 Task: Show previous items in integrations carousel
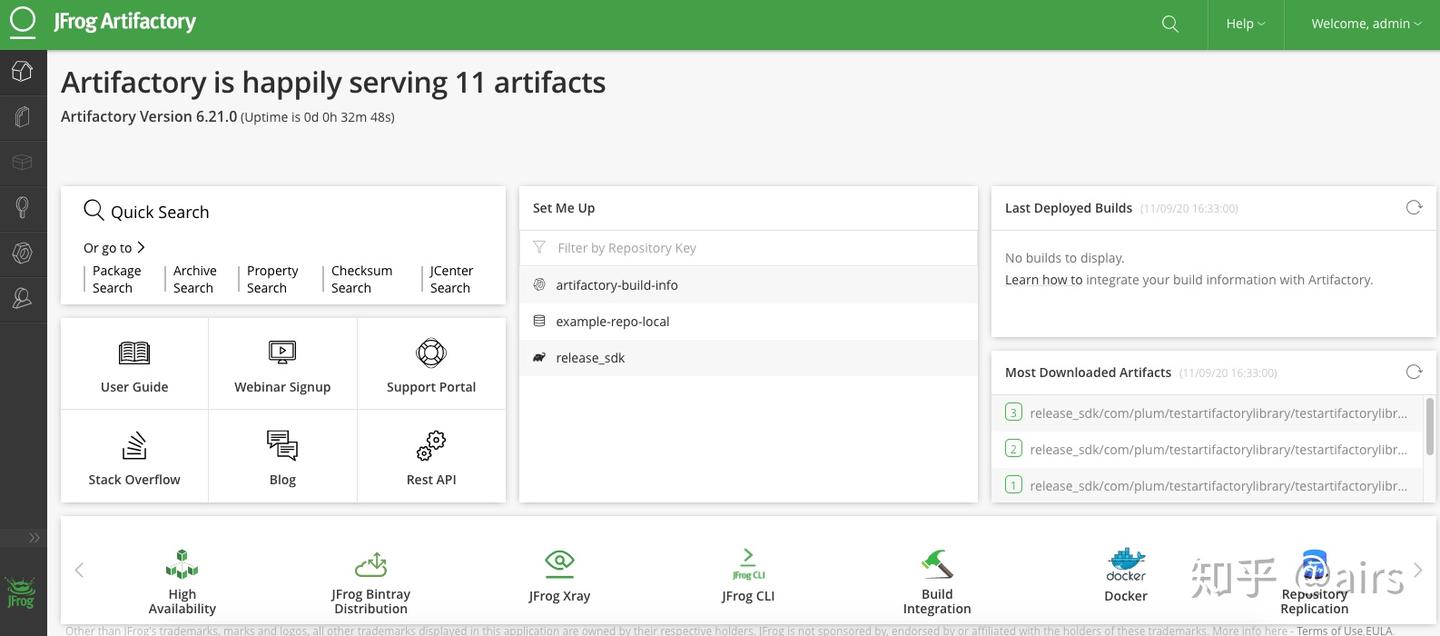coord(79,570)
